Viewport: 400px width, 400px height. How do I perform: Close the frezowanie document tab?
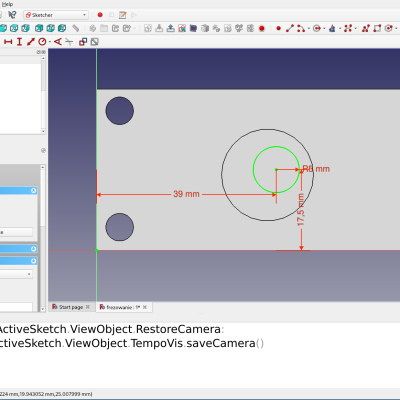click(x=145, y=307)
